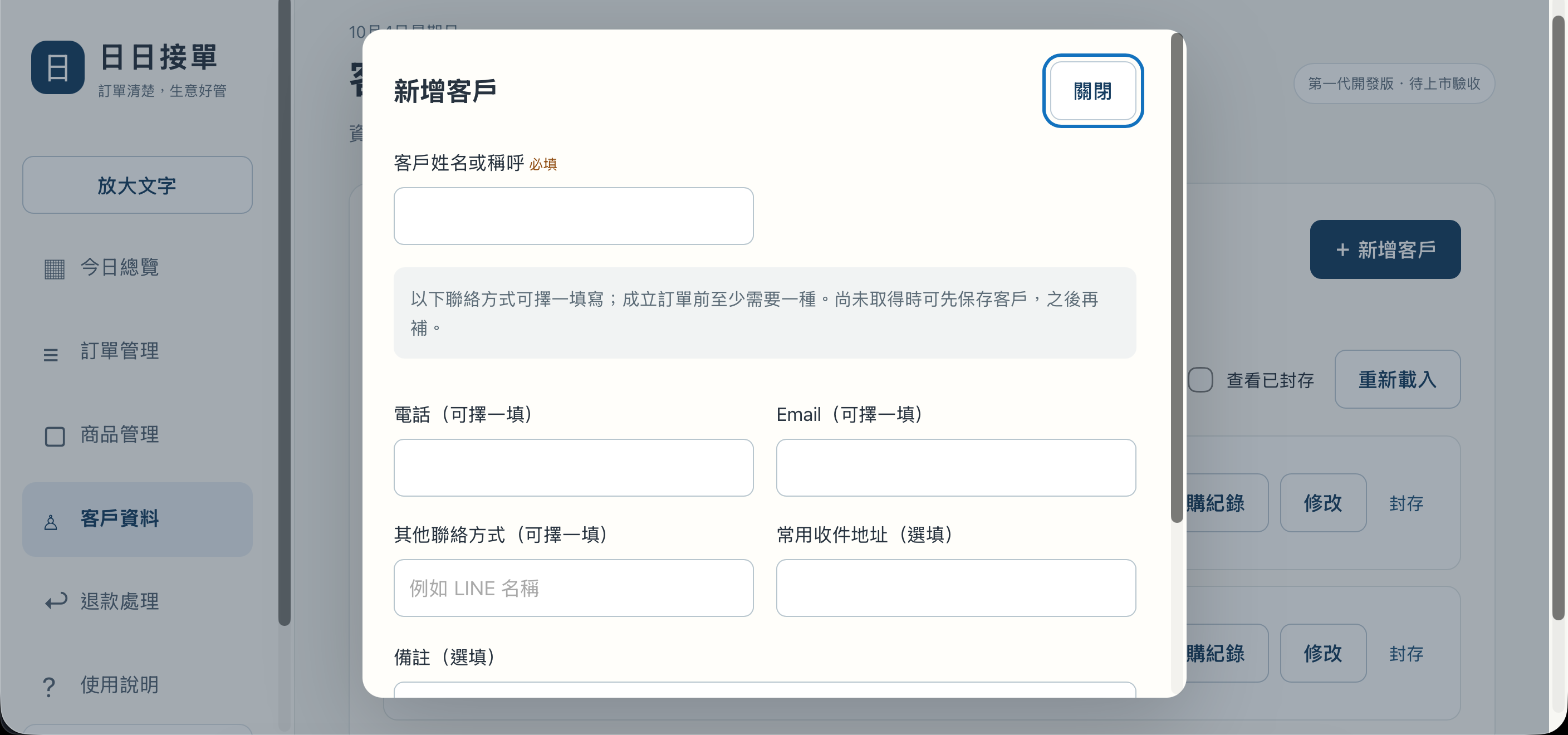Screen dimensions: 1568x735
Task: Click the 今日總覽 grid icon
Action: (54, 268)
